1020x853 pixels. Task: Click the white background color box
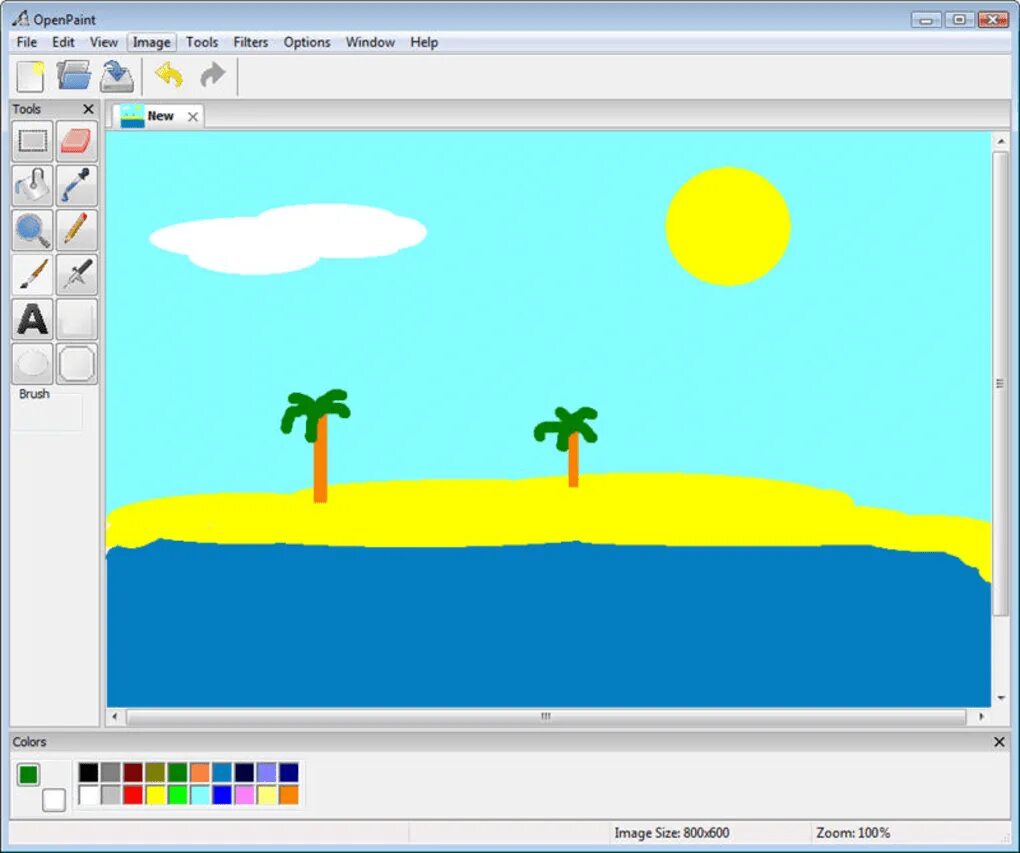click(54, 800)
